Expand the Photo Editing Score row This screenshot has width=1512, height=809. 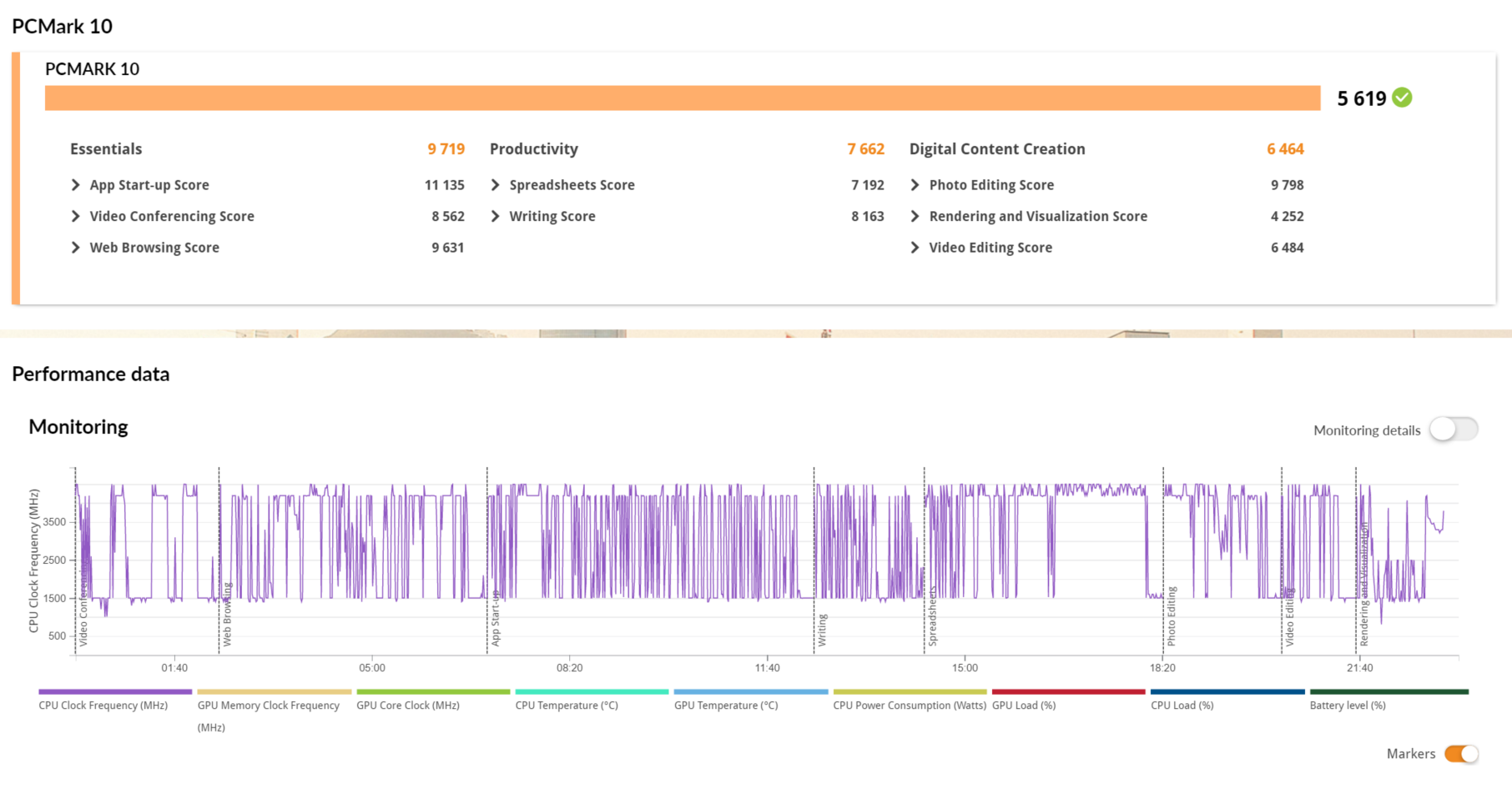click(915, 185)
